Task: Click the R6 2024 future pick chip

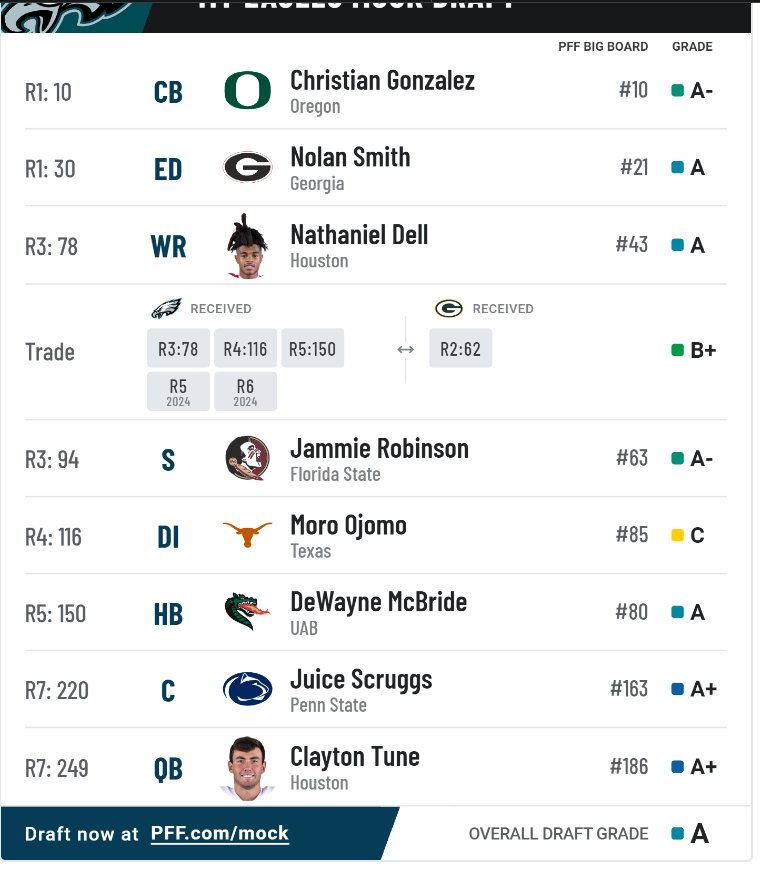Action: pyautogui.click(x=245, y=391)
